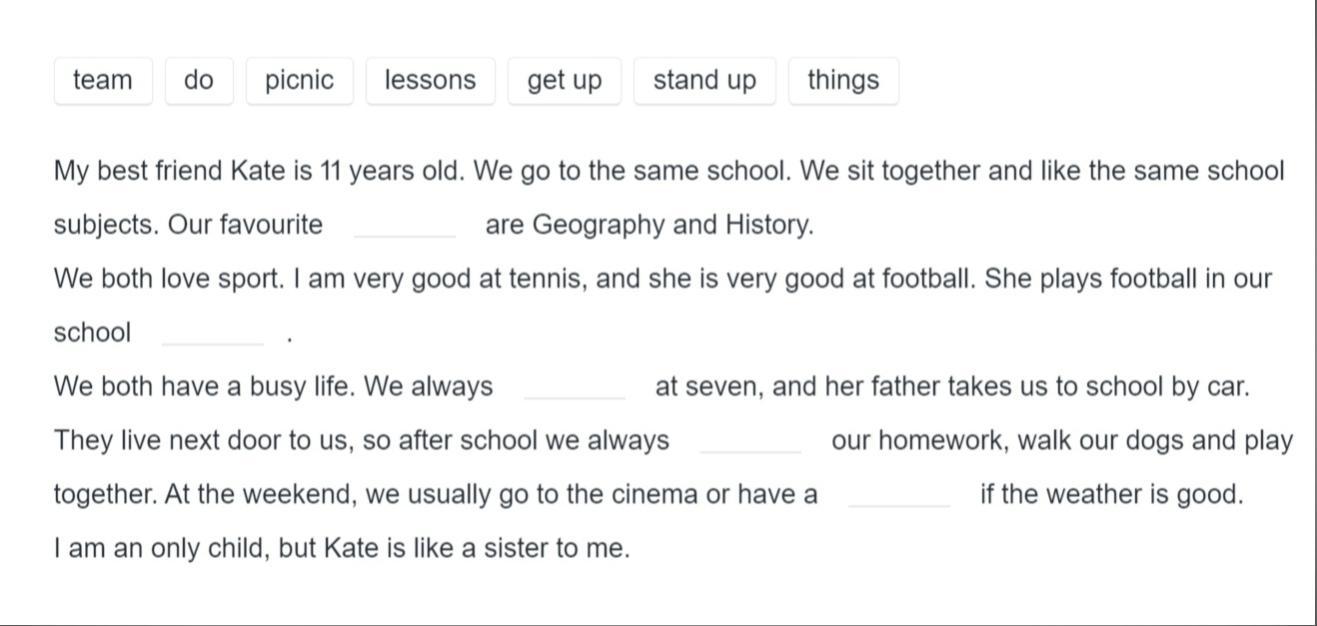Choose the 'picnic' word chip

click(x=299, y=80)
